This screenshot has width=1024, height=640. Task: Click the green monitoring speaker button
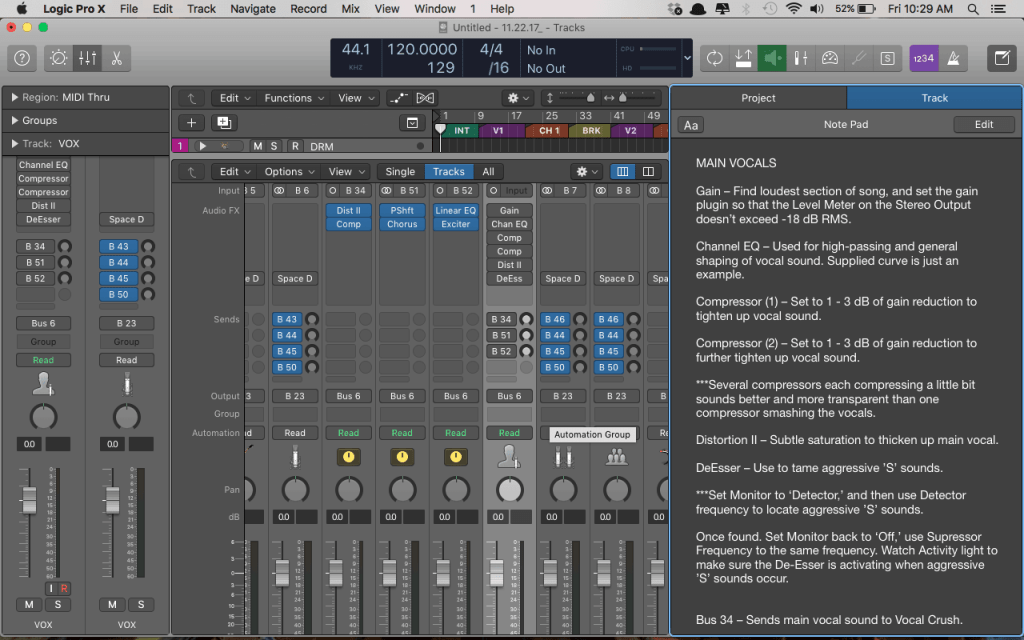[x=772, y=58]
